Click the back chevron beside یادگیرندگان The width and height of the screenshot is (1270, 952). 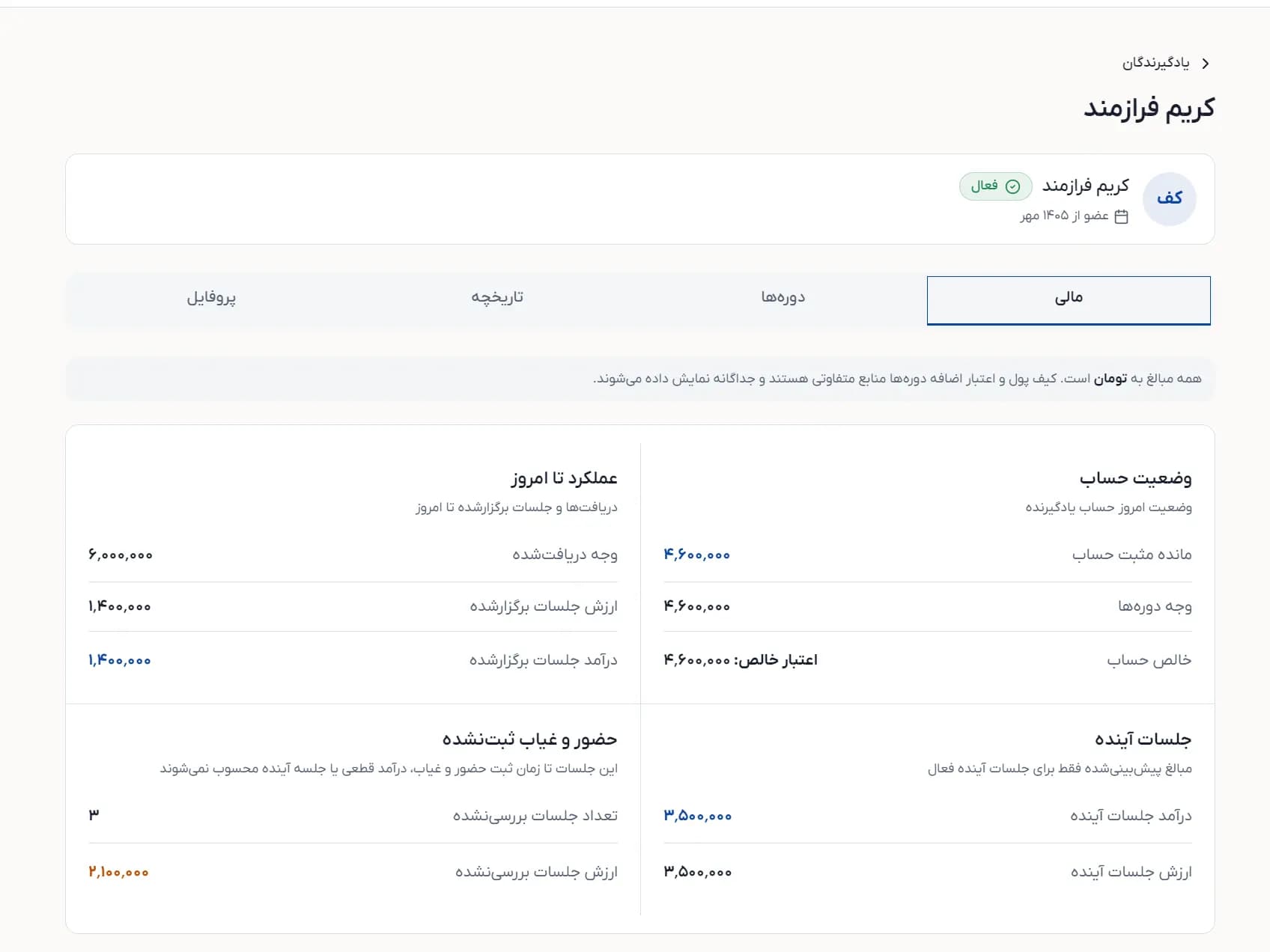point(1205,64)
